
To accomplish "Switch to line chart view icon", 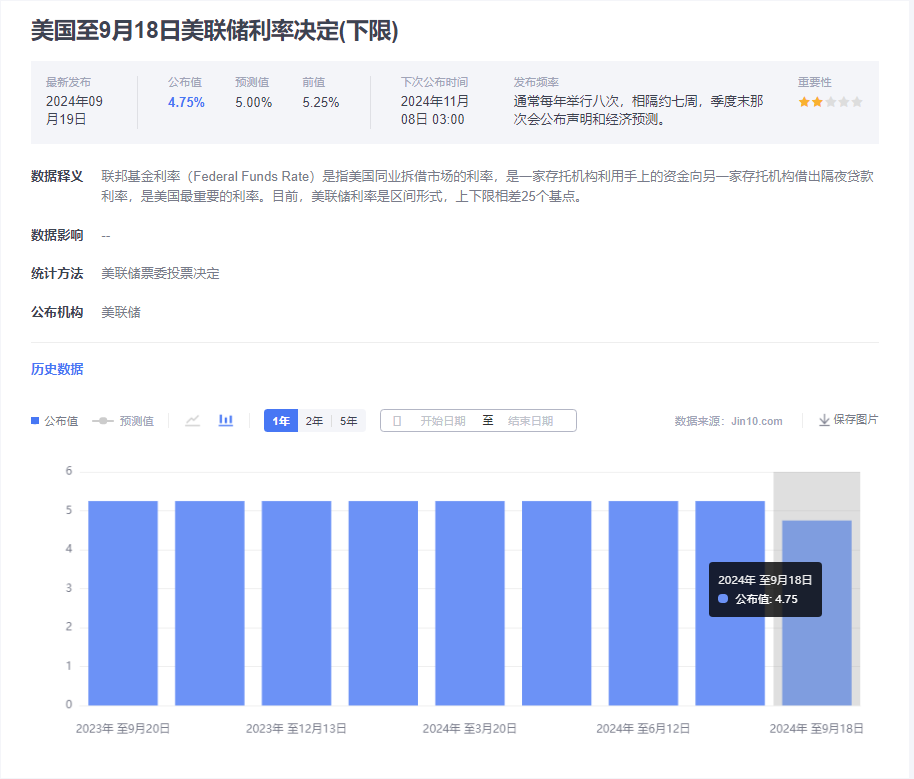I will (193, 421).
